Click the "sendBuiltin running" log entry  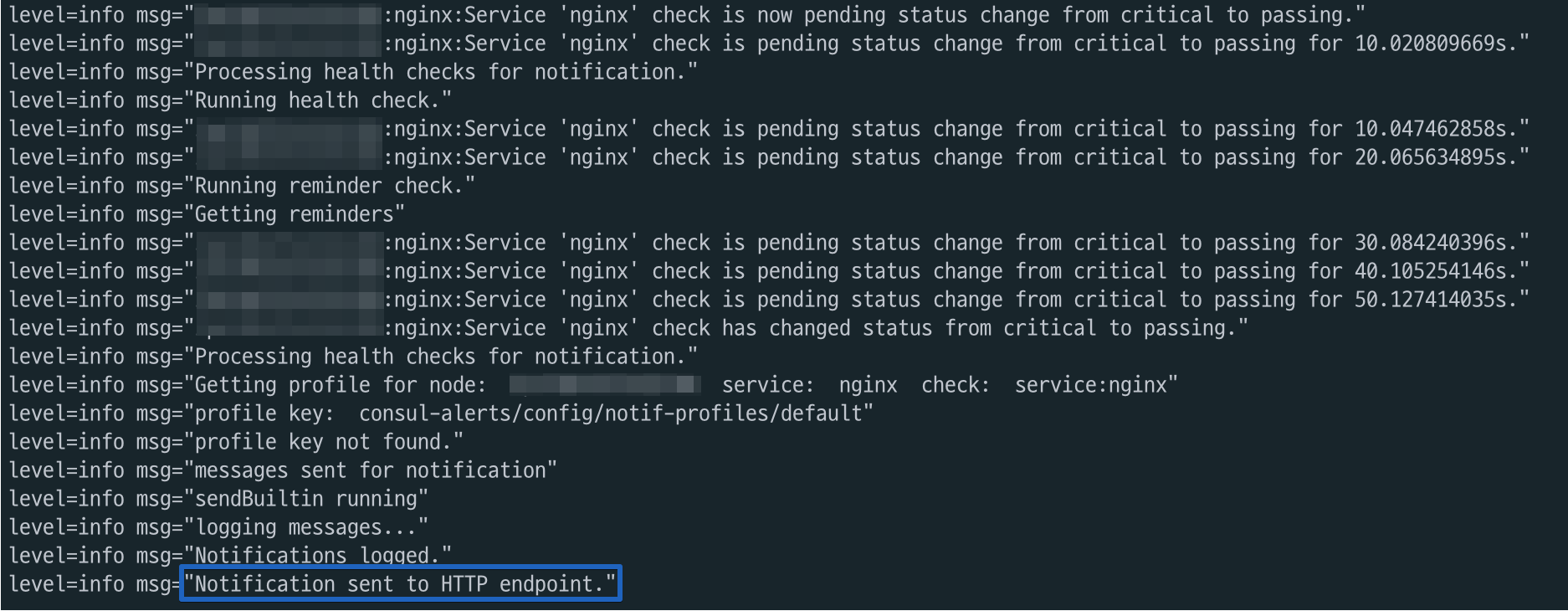(x=310, y=499)
